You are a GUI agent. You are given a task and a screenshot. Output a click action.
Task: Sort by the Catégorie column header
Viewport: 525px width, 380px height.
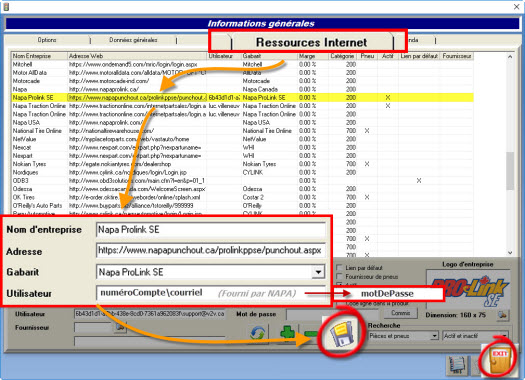(x=342, y=56)
